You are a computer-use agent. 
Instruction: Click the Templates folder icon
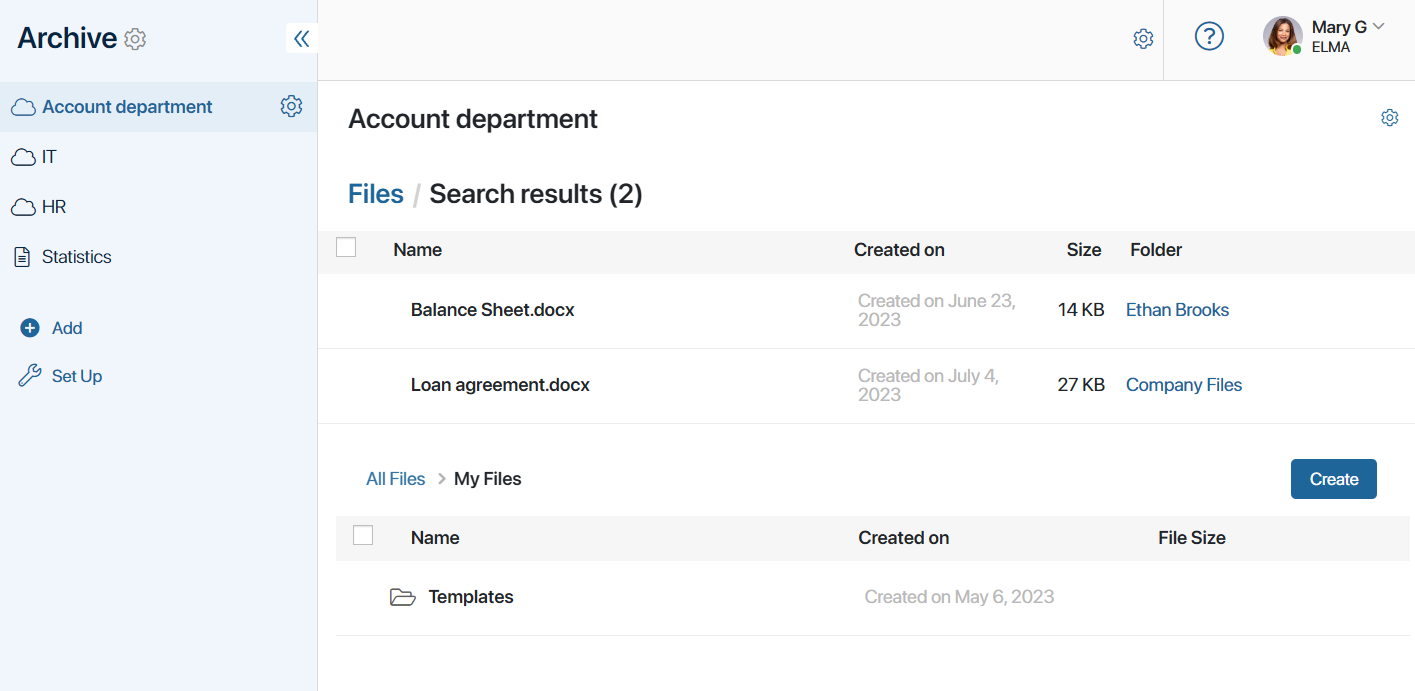pyautogui.click(x=402, y=597)
